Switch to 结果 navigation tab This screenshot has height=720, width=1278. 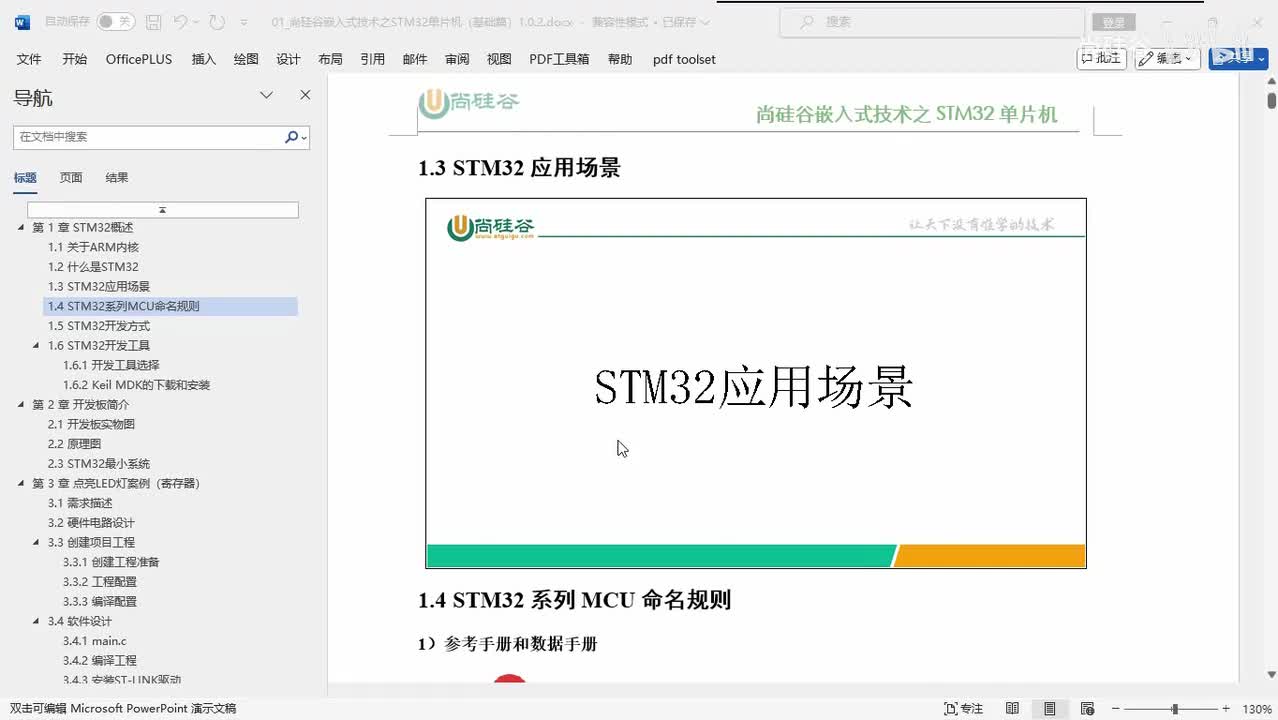coord(117,178)
